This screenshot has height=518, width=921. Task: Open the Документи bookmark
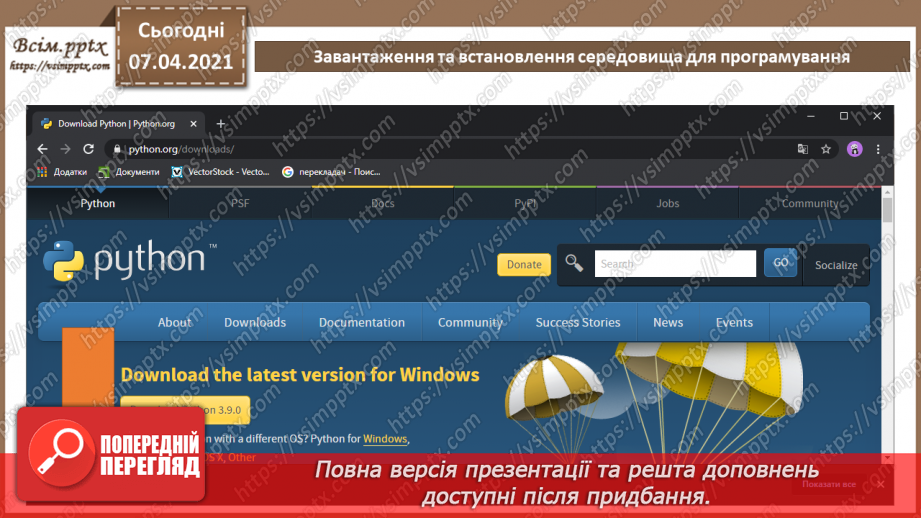[x=129, y=172]
